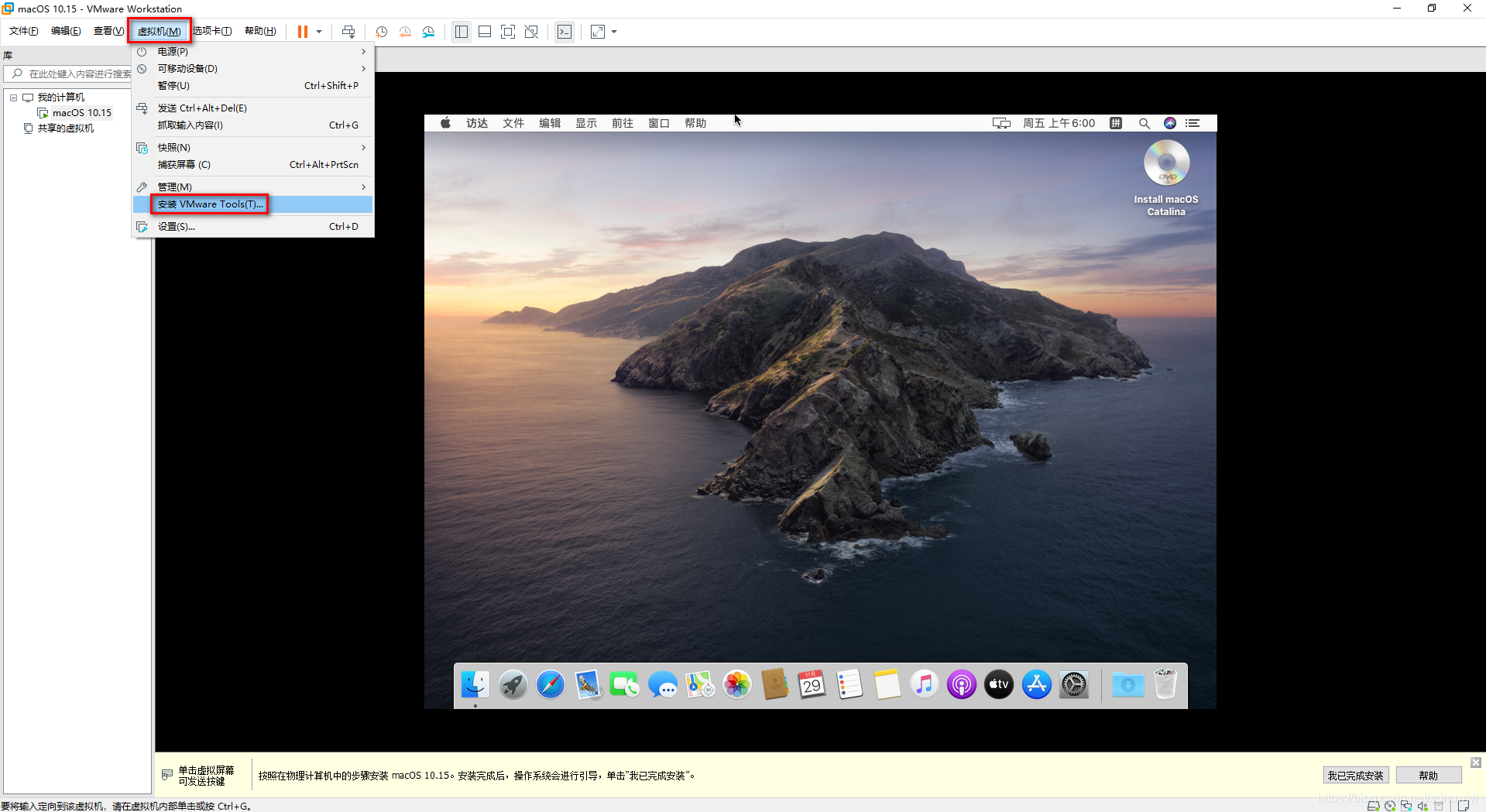Open Finder from the Dock
The image size is (1486, 812).
point(475,685)
